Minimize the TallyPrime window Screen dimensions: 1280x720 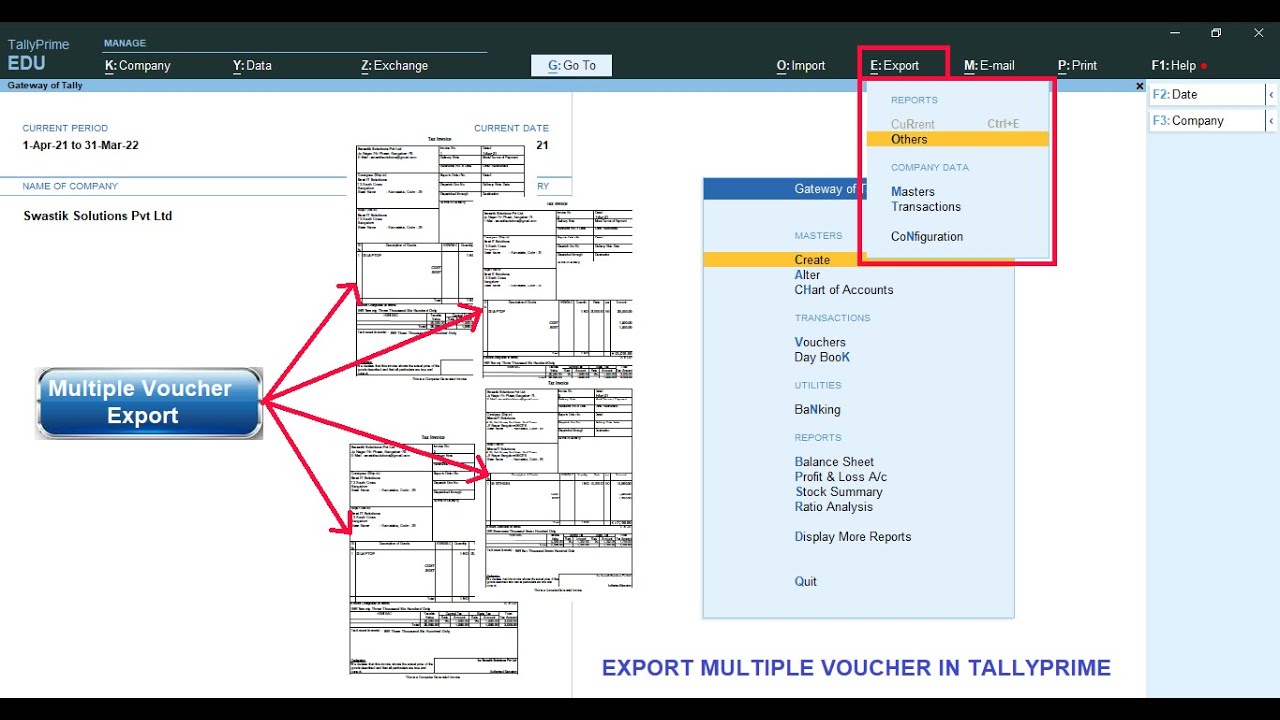(x=1175, y=33)
